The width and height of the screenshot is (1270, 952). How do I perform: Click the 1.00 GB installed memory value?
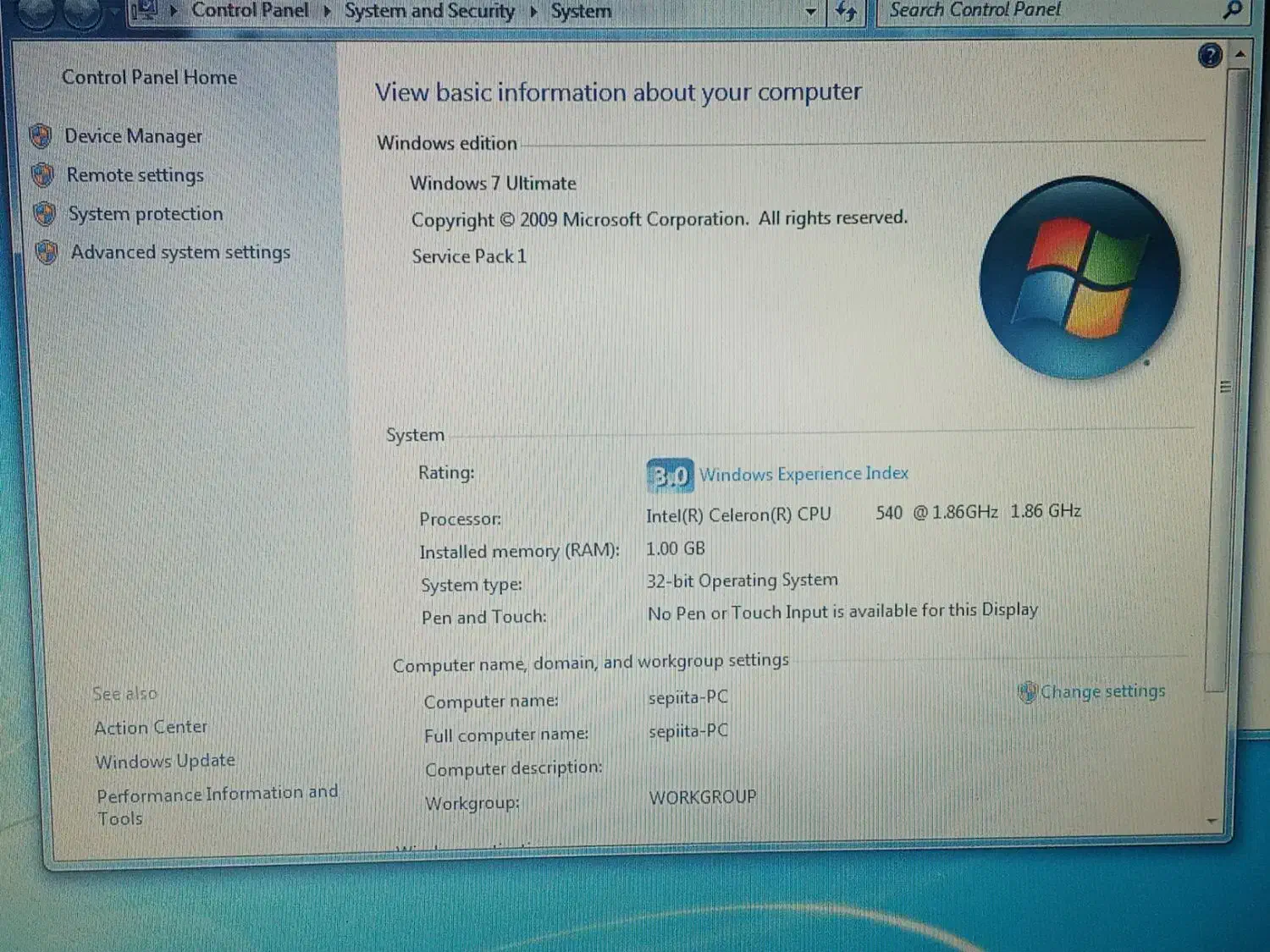click(x=676, y=548)
